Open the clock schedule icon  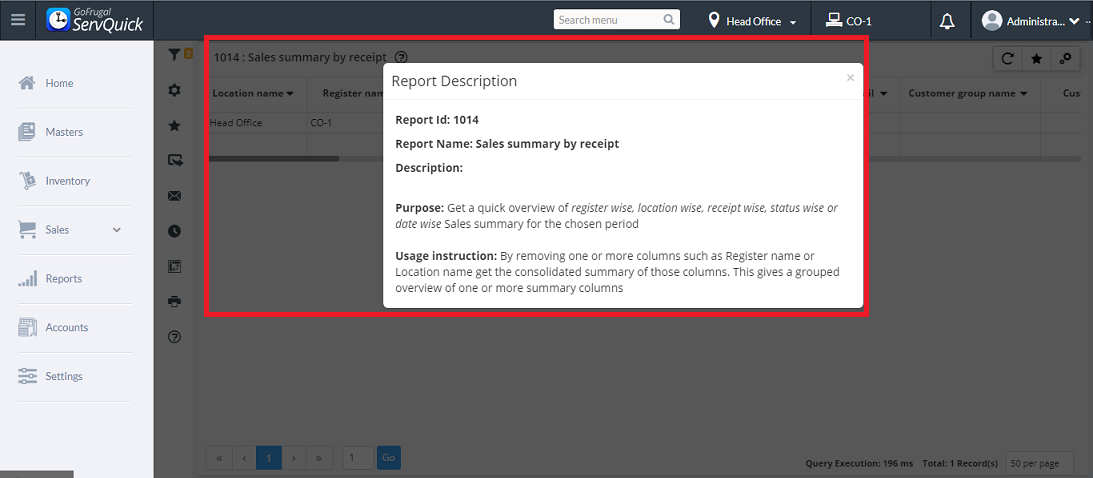tap(175, 231)
